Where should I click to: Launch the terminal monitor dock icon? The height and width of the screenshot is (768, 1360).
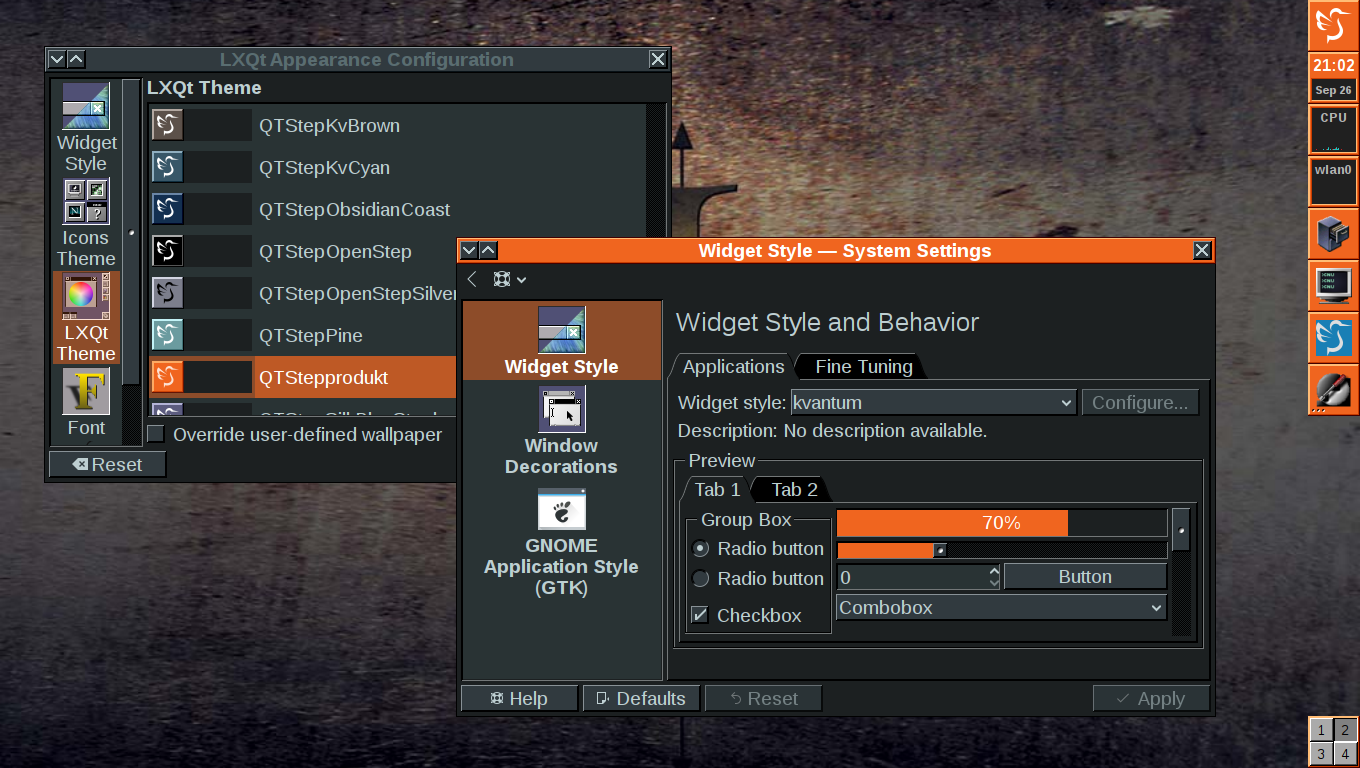click(x=1333, y=286)
